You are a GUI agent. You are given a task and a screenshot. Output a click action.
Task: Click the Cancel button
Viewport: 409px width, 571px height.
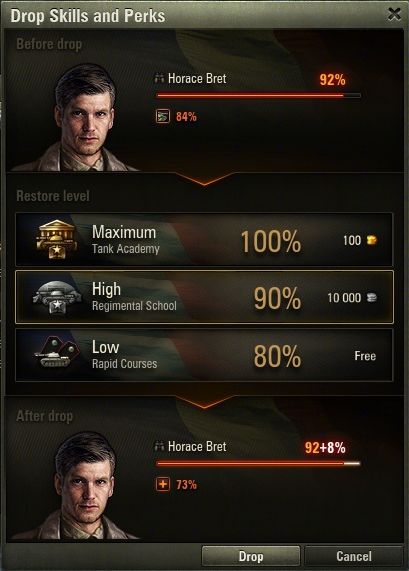pos(354,556)
